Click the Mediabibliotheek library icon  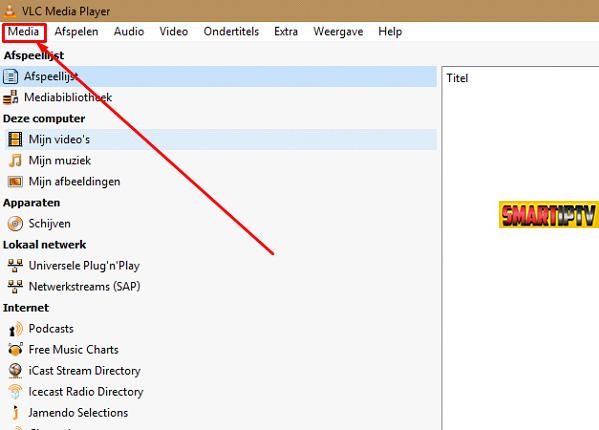[x=11, y=97]
